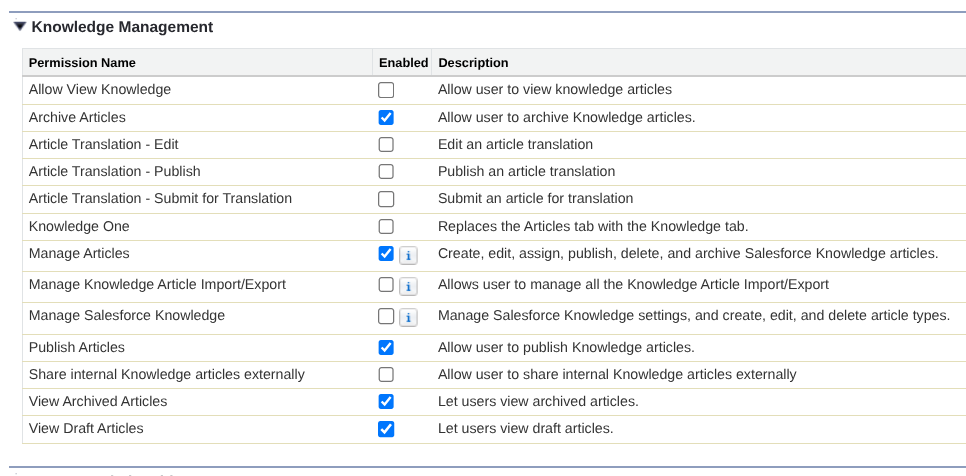Open info icon for Manage Knowledge Article Import/Export

(408, 286)
